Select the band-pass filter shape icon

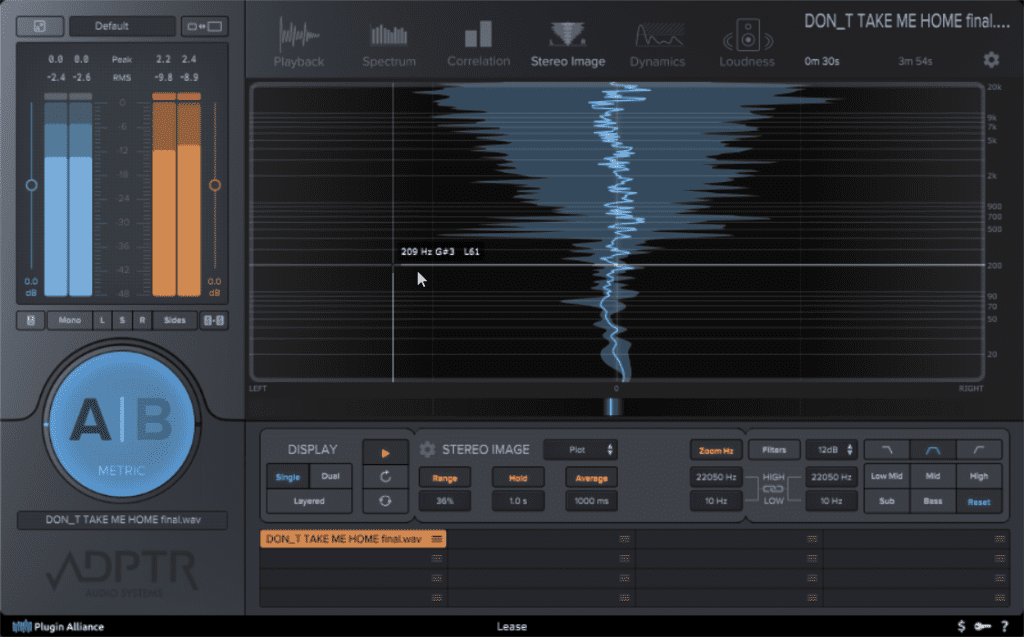coord(933,449)
